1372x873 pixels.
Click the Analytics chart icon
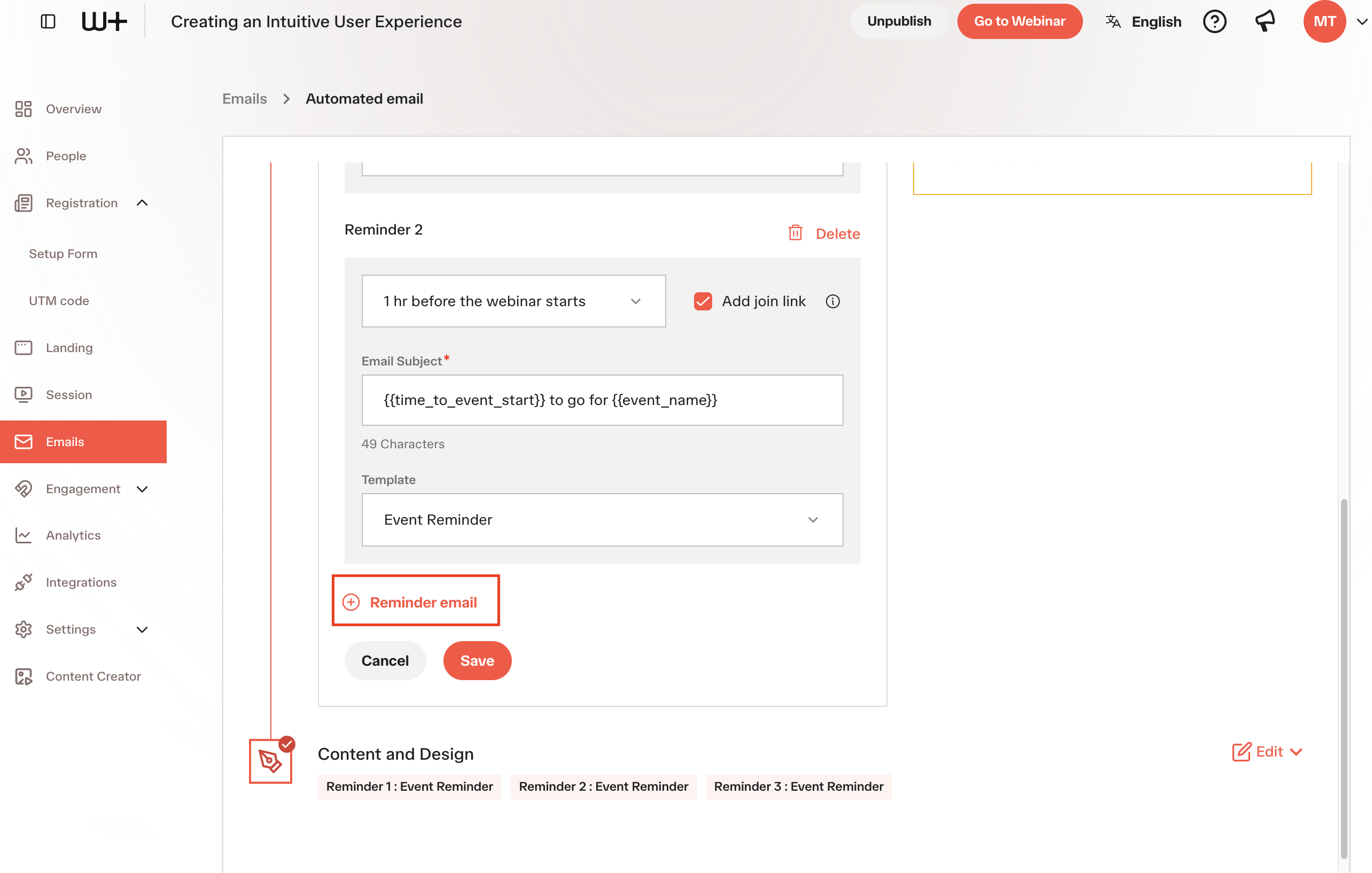(24, 535)
